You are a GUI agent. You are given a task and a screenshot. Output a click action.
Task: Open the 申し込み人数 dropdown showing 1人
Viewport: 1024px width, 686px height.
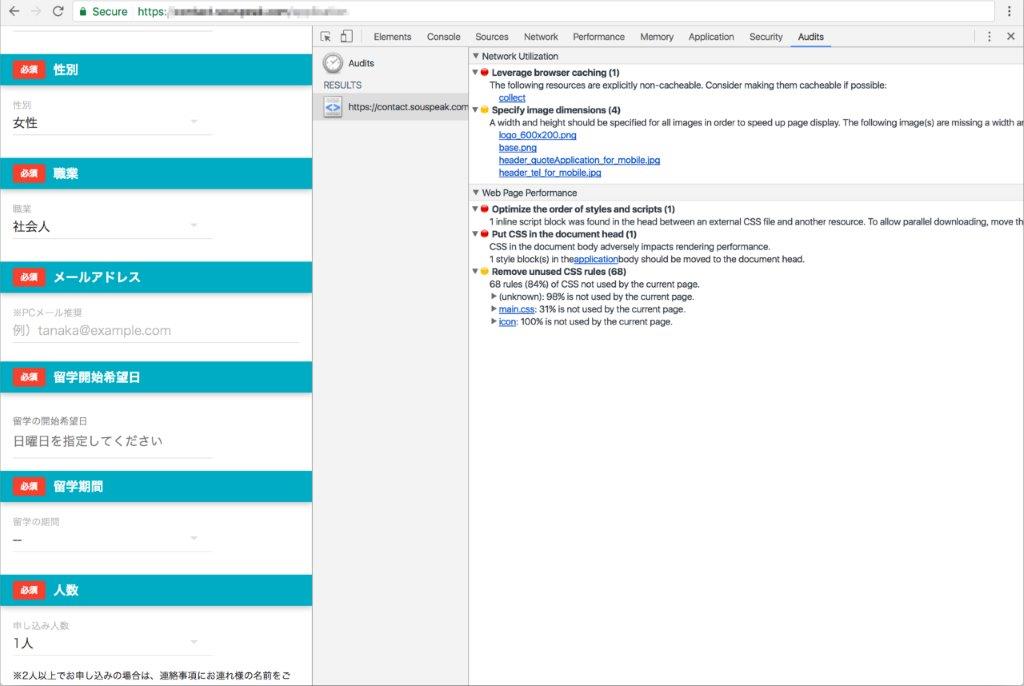pyautogui.click(x=112, y=643)
